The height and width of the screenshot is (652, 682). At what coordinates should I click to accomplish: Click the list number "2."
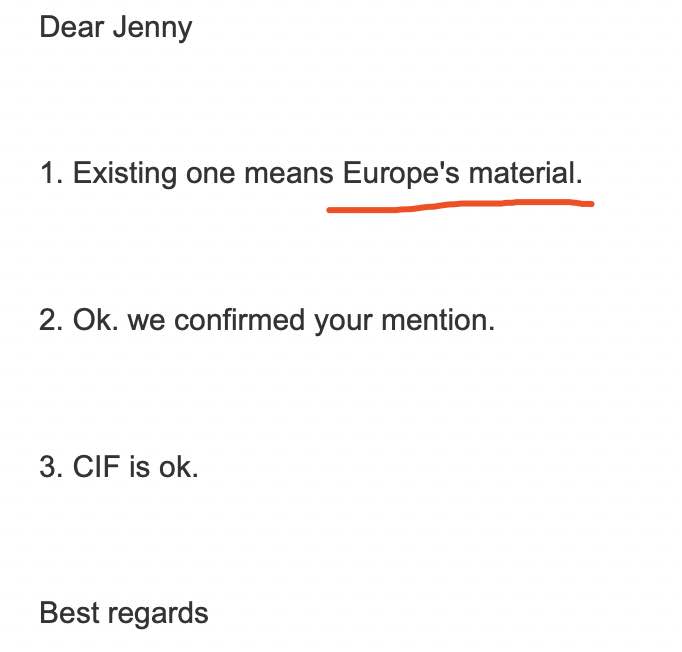[x=52, y=320]
